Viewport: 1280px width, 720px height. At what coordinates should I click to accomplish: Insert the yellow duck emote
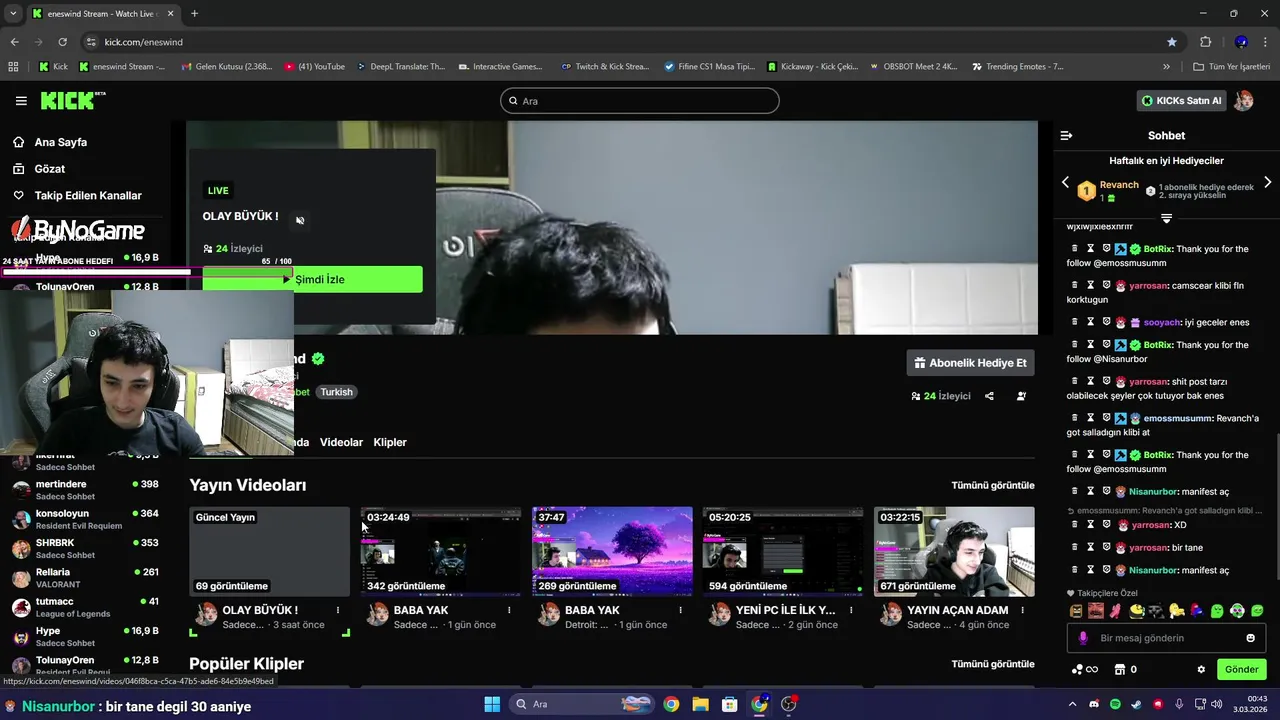[1176, 611]
